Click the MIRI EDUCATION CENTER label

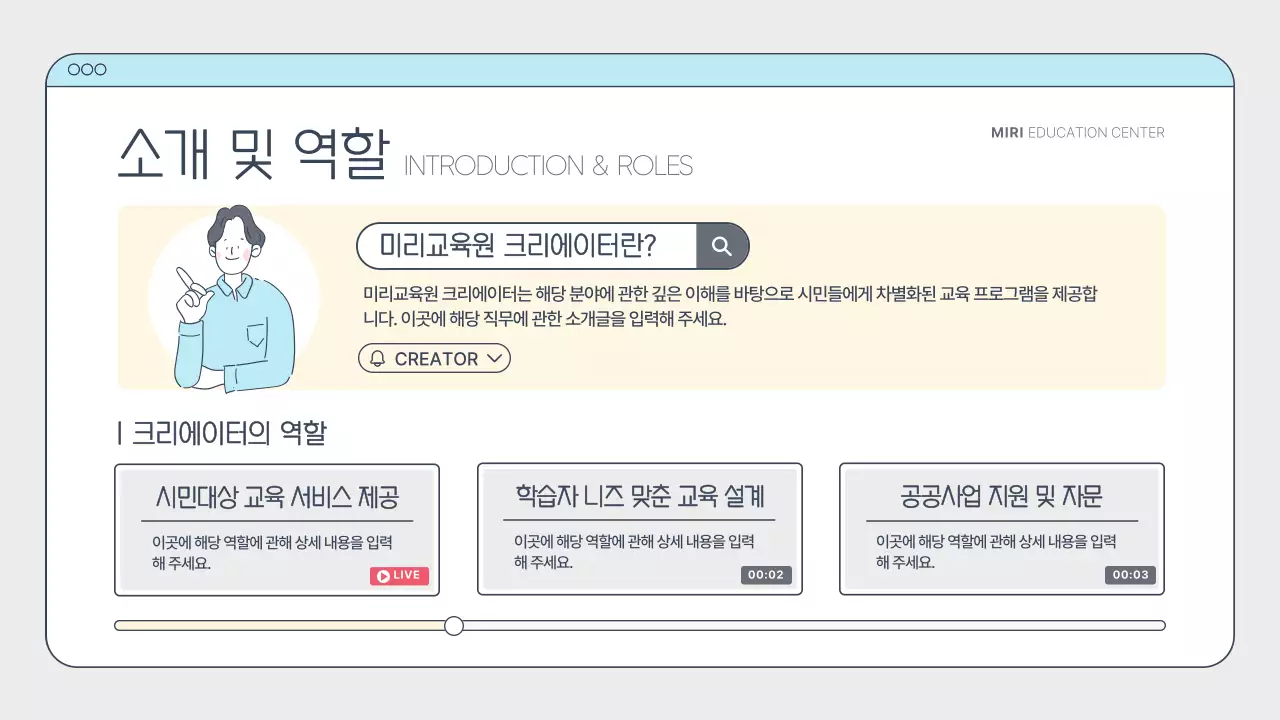(x=1077, y=132)
